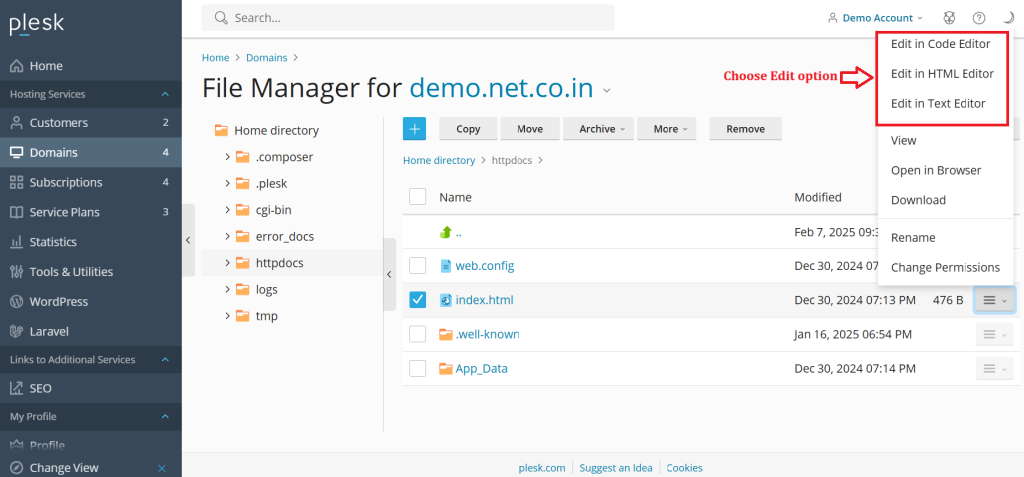Viewport: 1024px width, 477px height.
Task: Go to Home breadcrumb
Action: click(216, 58)
